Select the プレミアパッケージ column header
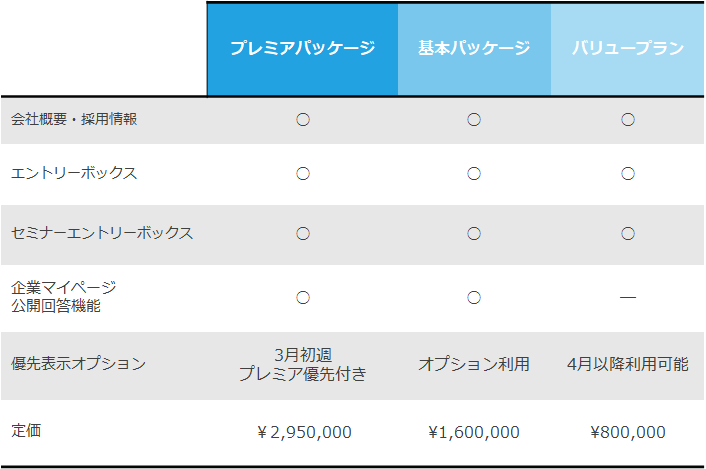This screenshot has width=706, height=469. point(303,48)
